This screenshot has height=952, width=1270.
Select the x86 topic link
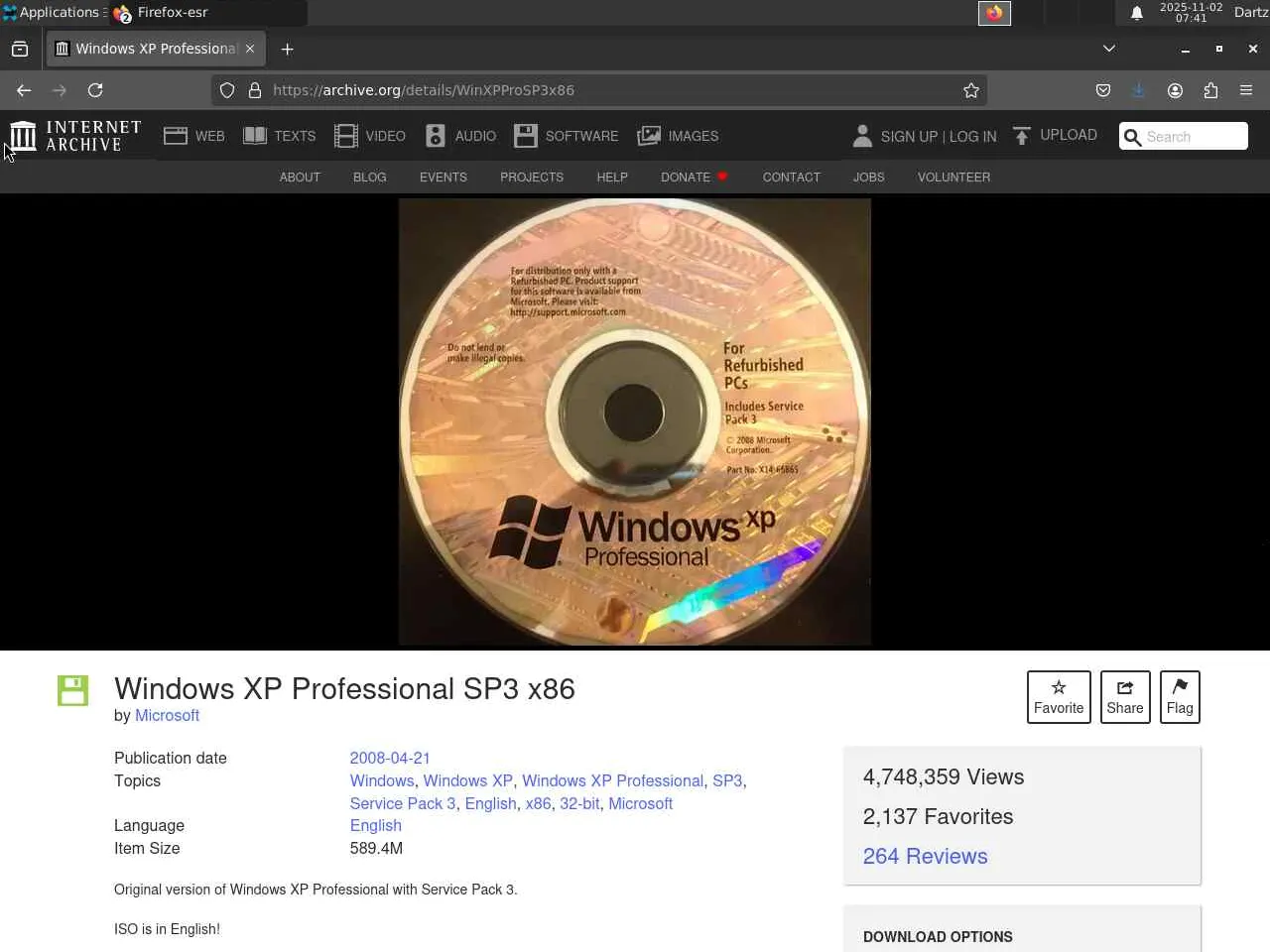point(538,803)
